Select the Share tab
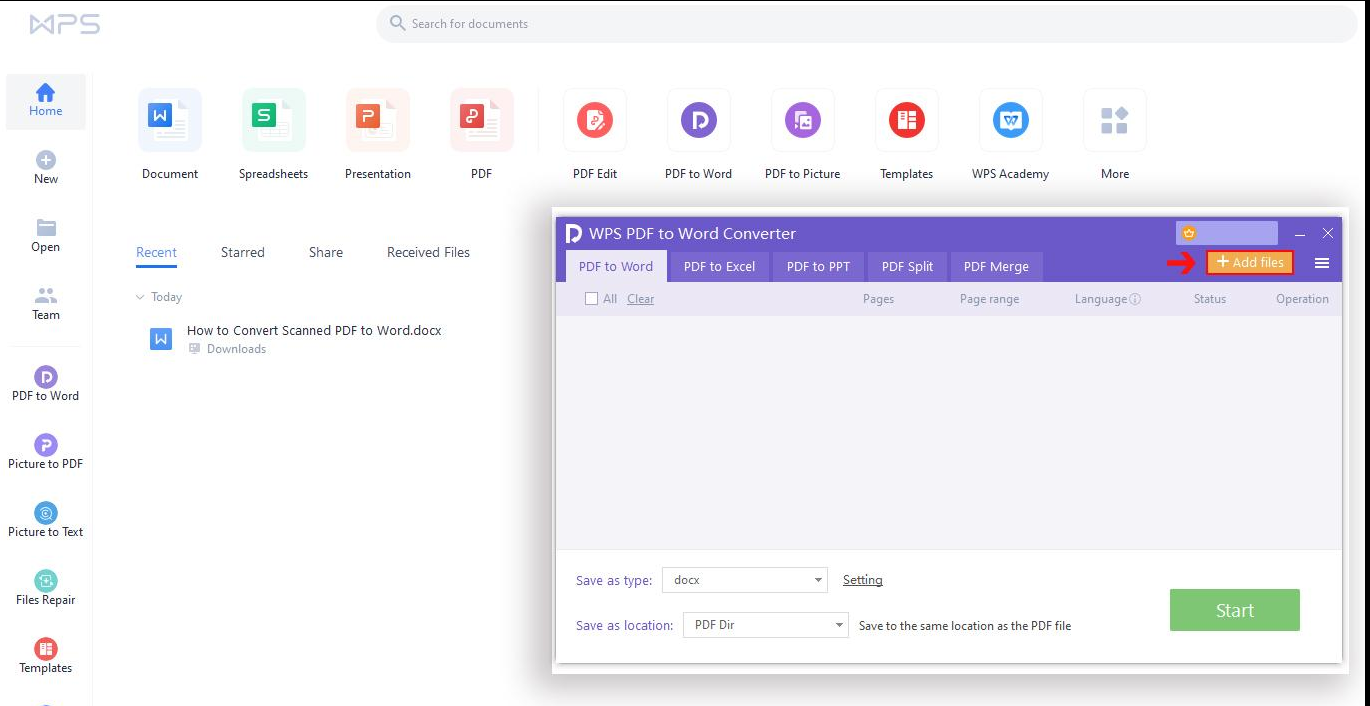1370x706 pixels. (x=326, y=253)
